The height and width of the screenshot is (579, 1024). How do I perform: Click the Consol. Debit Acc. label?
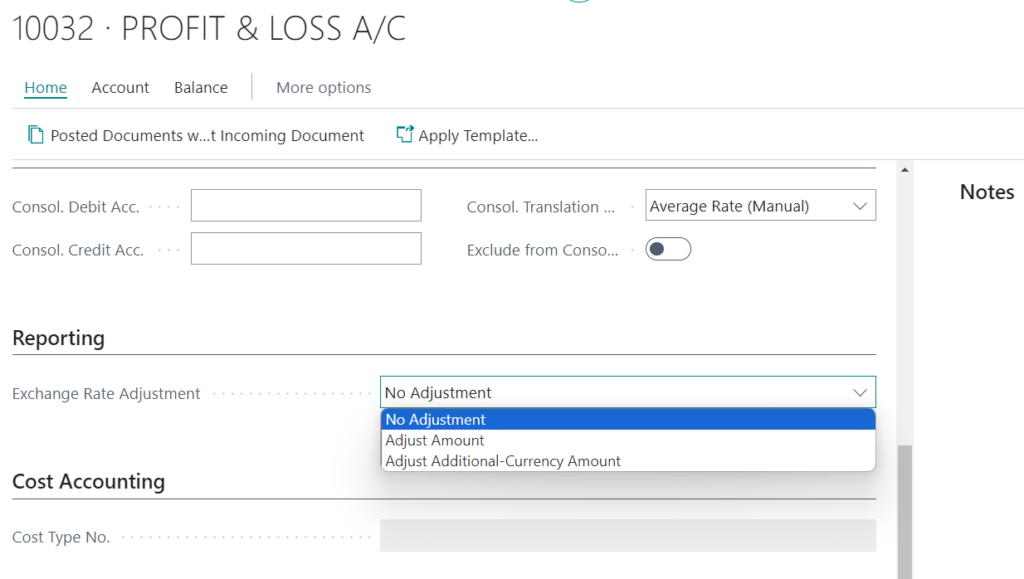click(76, 207)
